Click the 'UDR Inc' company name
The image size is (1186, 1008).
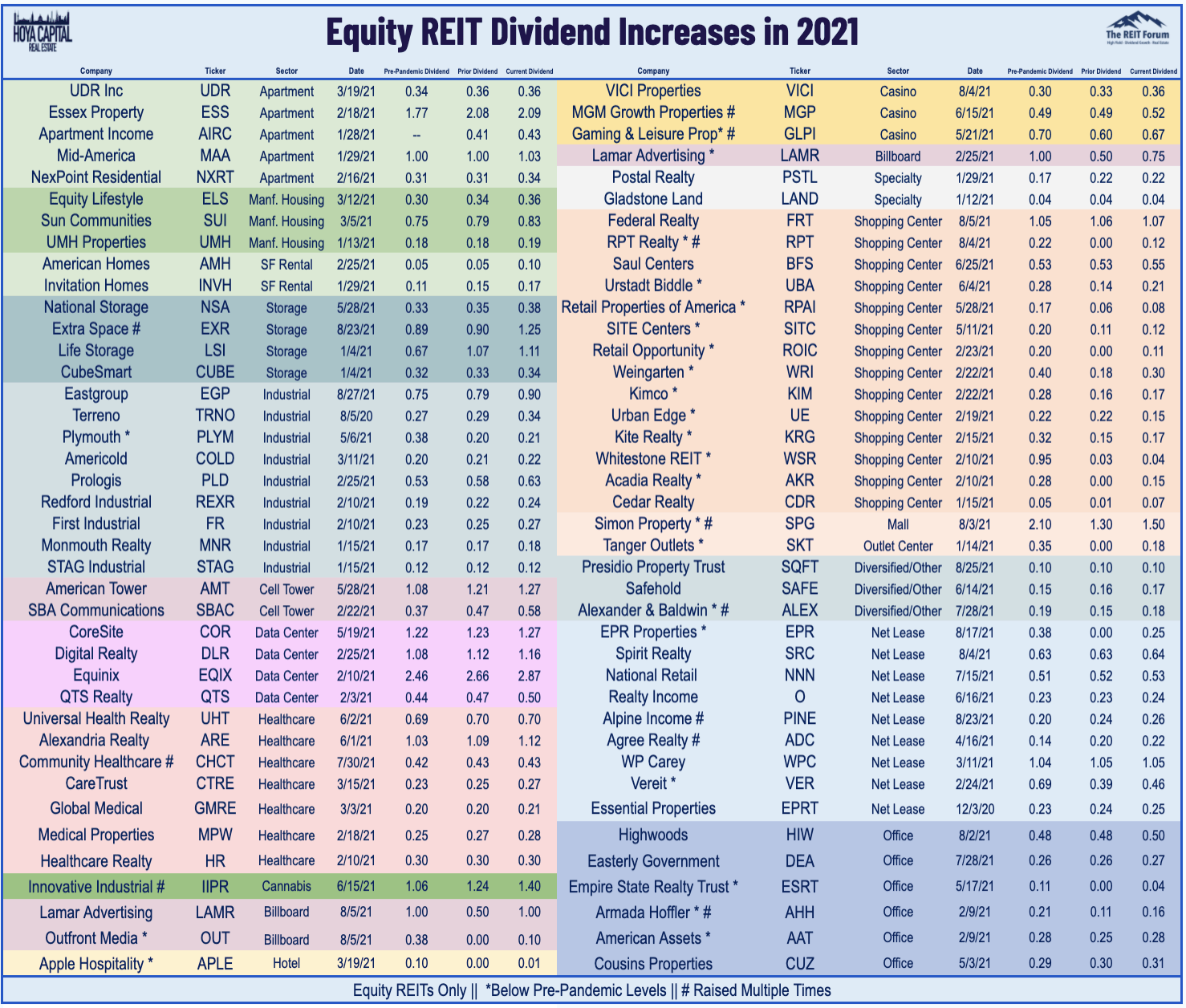click(96, 91)
